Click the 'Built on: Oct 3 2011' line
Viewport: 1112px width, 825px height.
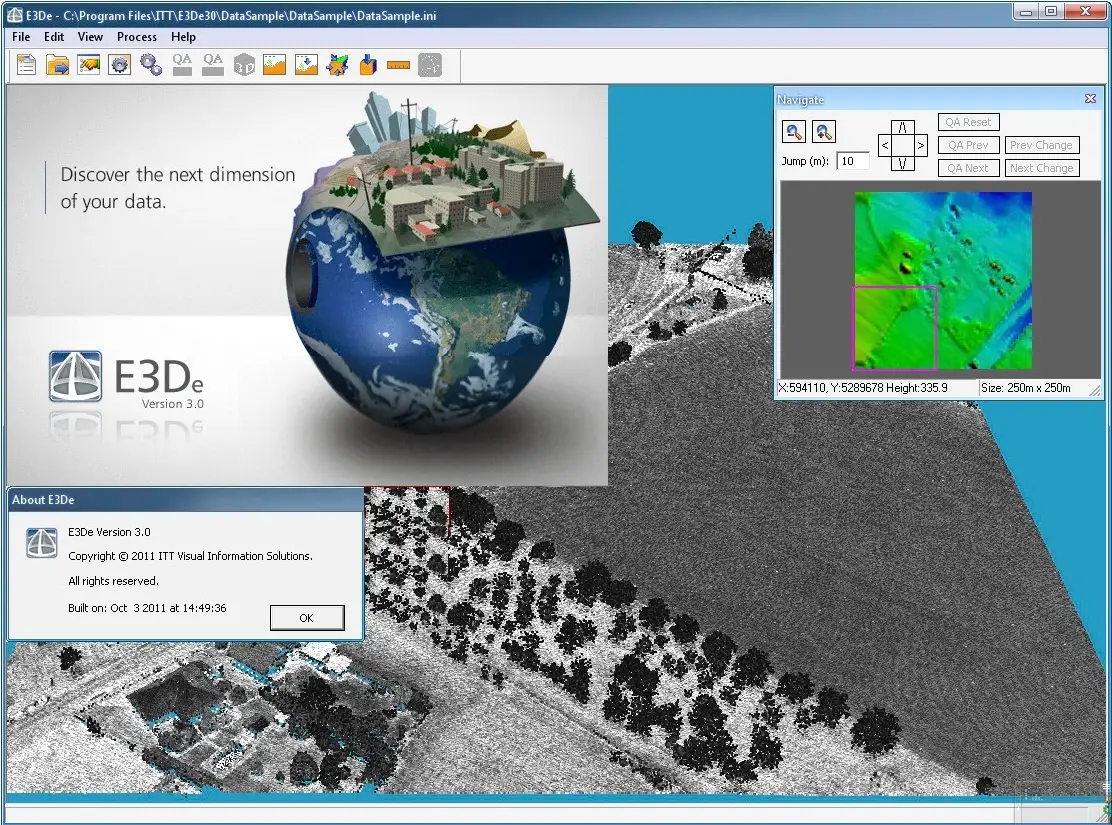[147, 608]
